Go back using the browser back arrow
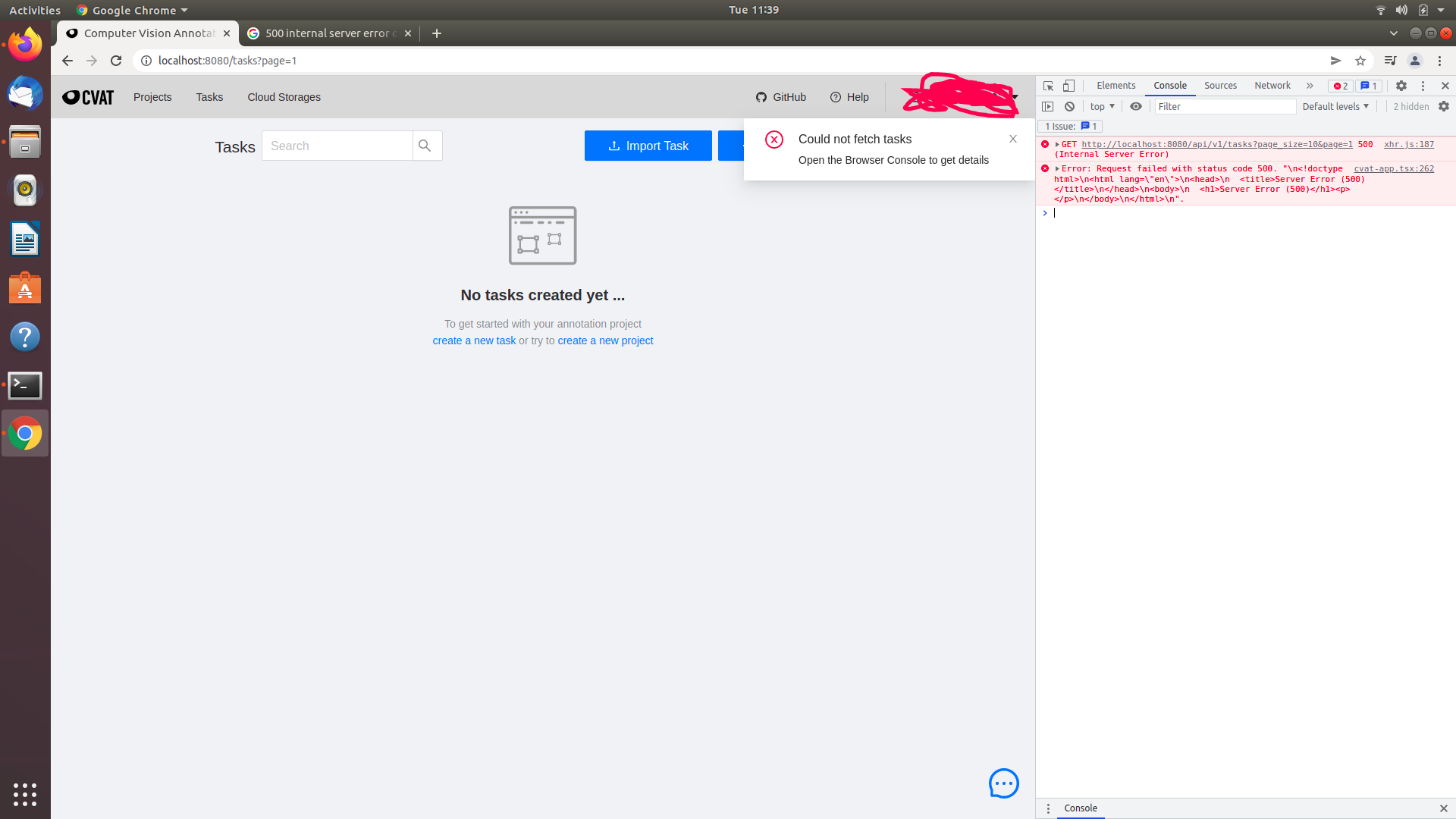The width and height of the screenshot is (1456, 819). [67, 61]
